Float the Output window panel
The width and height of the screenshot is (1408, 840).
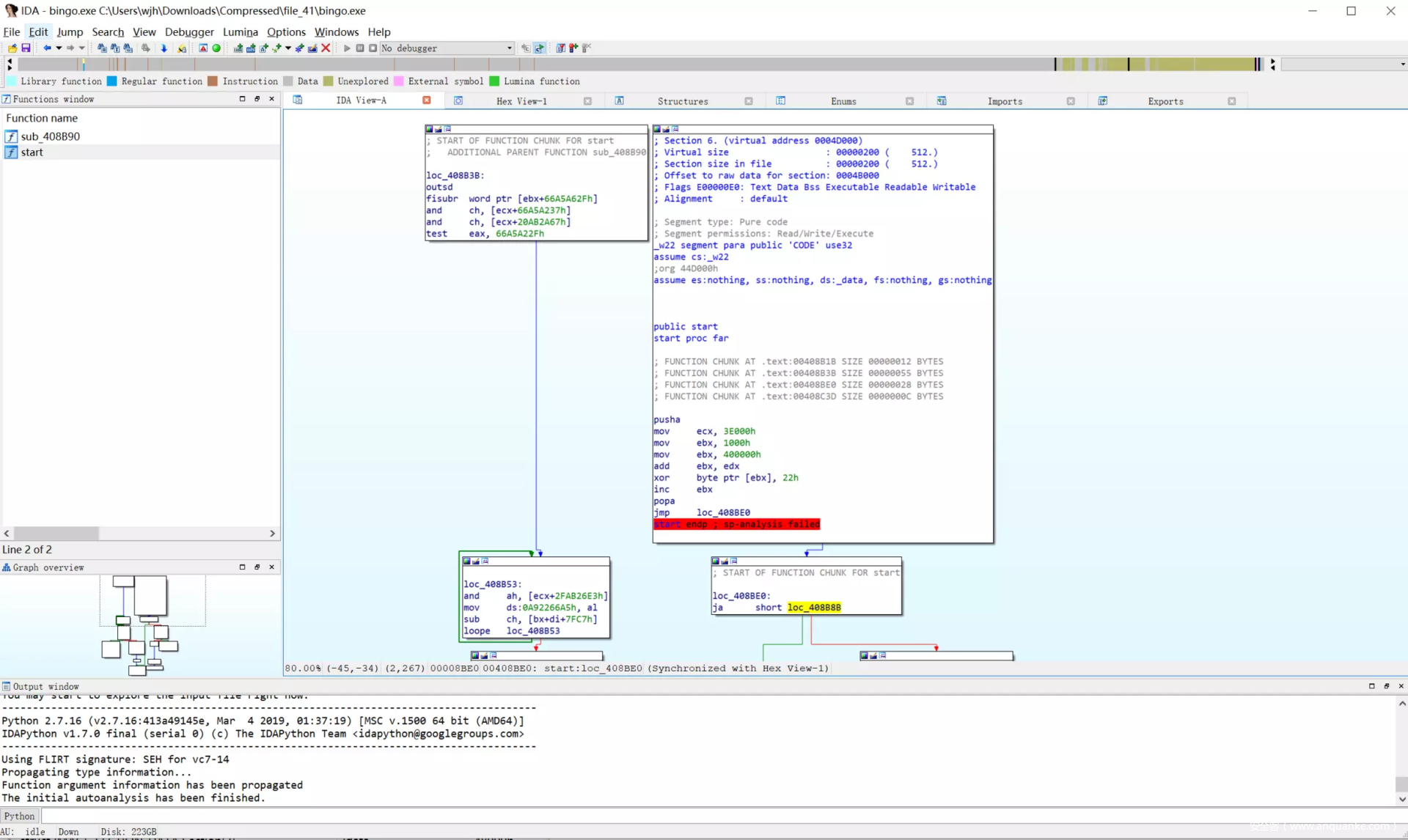point(1386,686)
